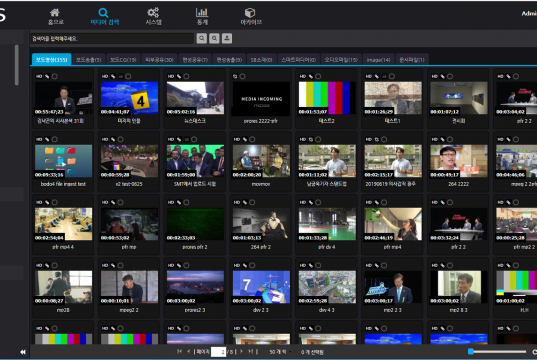Click the tag icon on the 264 2222 card
537x360 pixels.
(x=442, y=139)
